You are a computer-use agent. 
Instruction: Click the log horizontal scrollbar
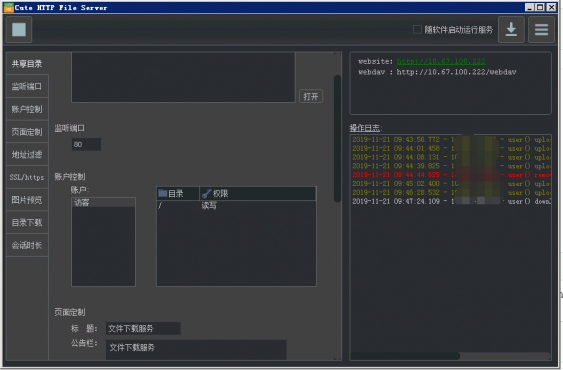pos(405,356)
